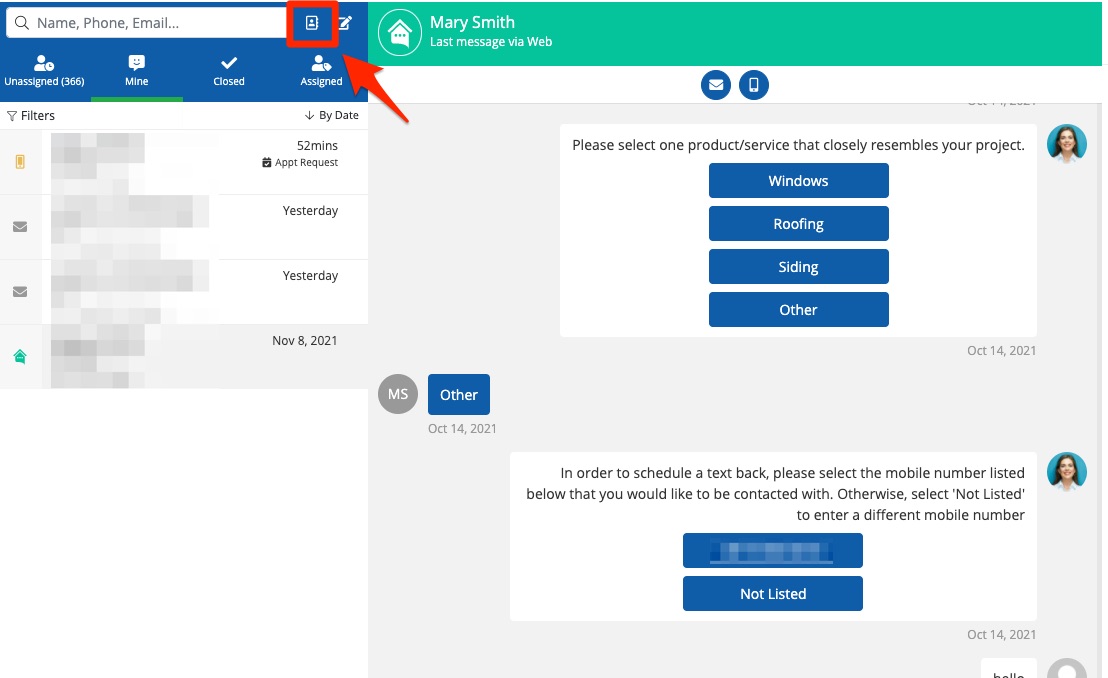Click the agent avatar beside product selection message
The height and width of the screenshot is (678, 1108).
tap(1066, 144)
